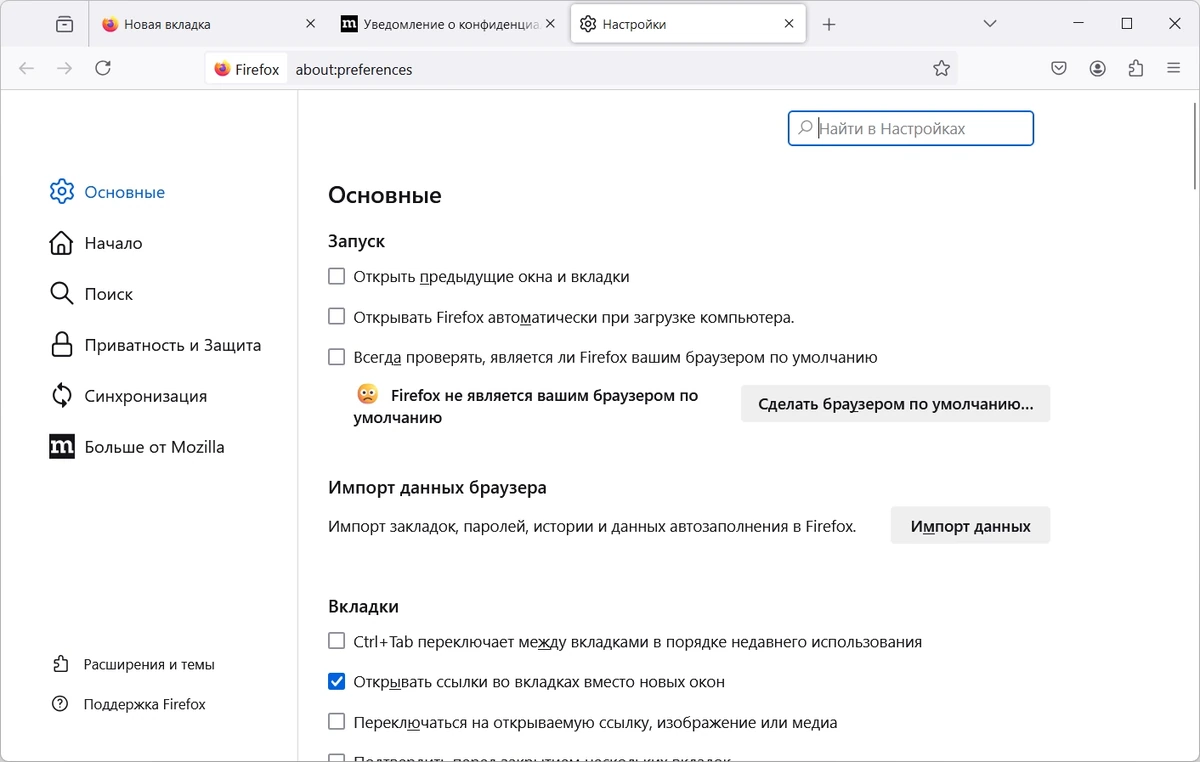Open the Поиск settings category
The width and height of the screenshot is (1200, 762).
coord(91,294)
